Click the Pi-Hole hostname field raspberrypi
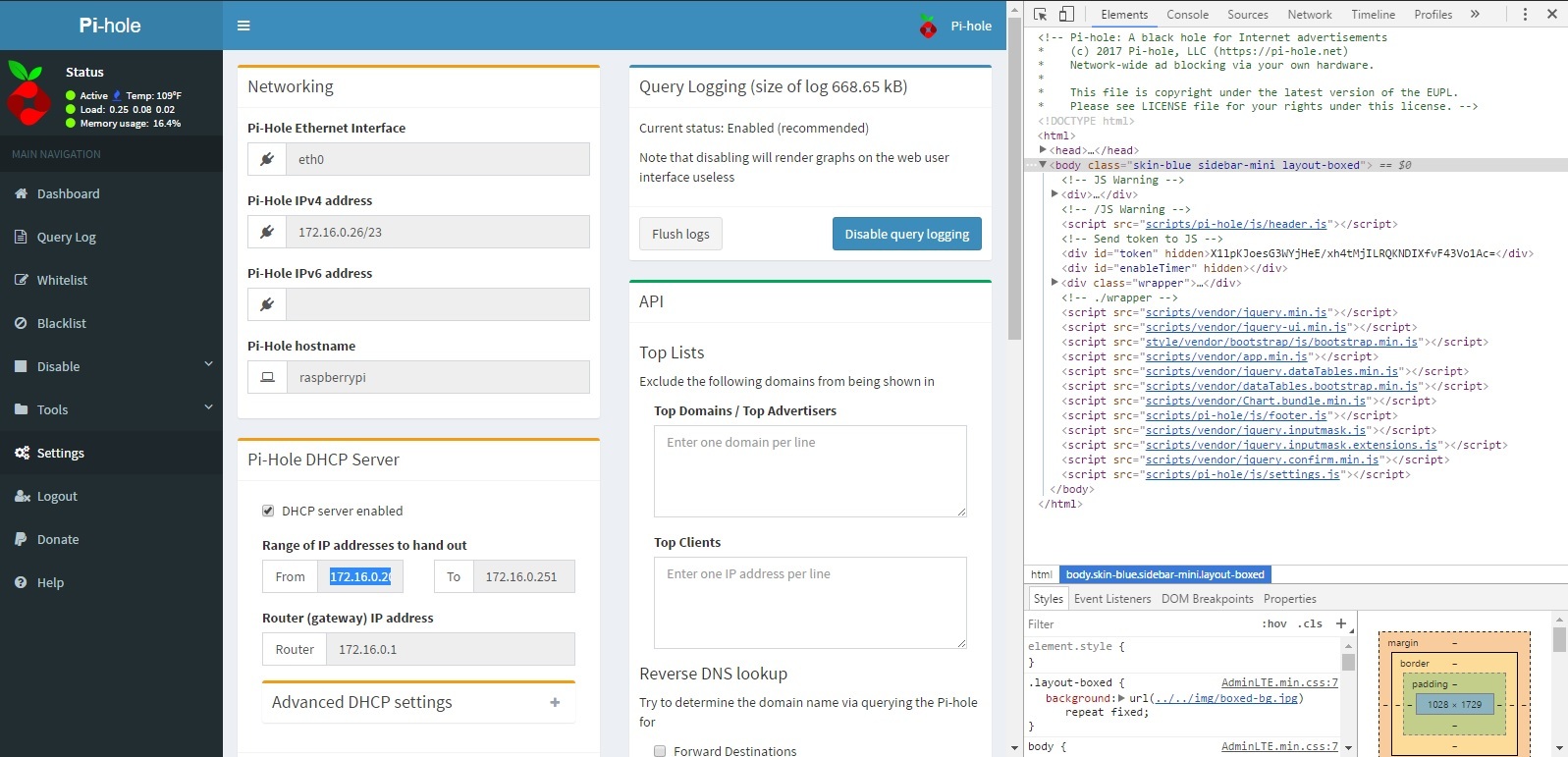This screenshot has height=757, width=1568. click(x=438, y=377)
